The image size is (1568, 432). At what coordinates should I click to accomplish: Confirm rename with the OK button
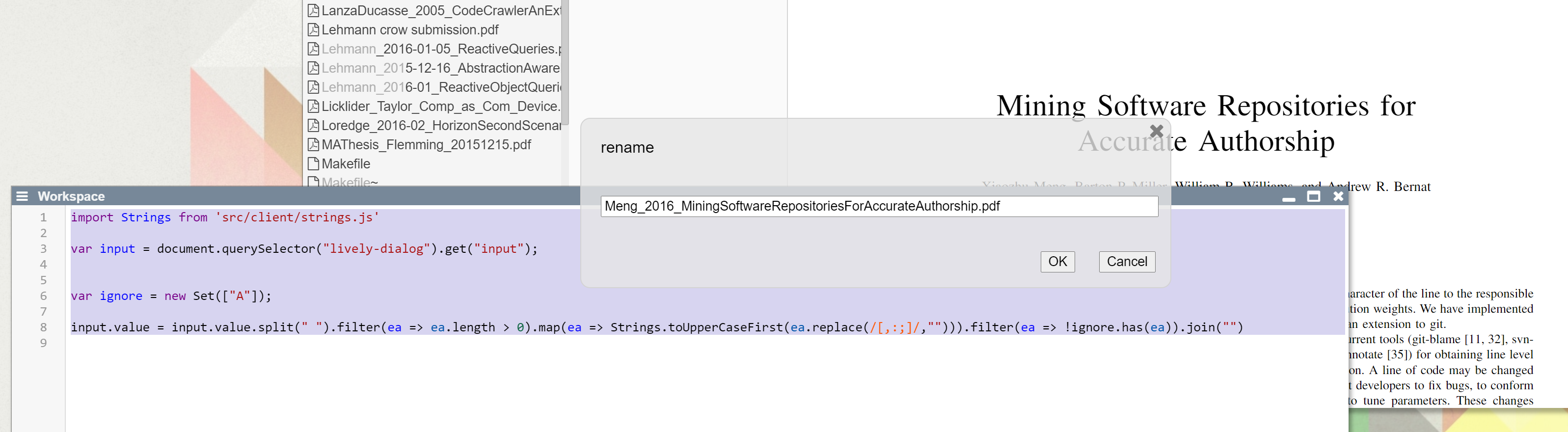1056,262
